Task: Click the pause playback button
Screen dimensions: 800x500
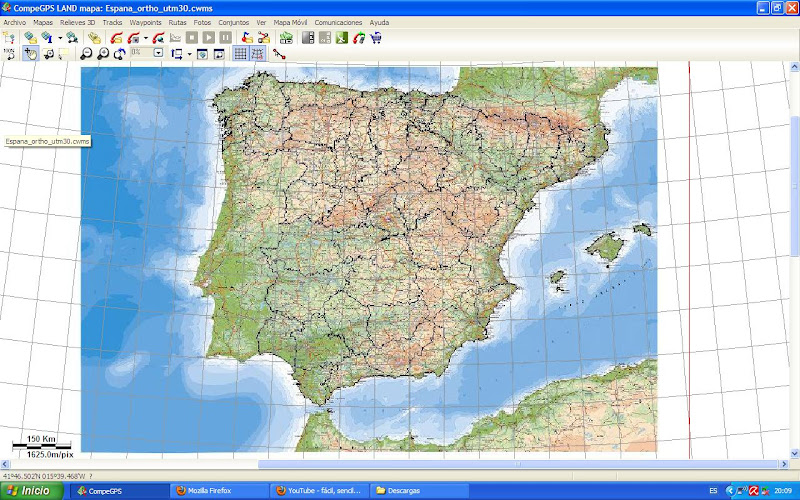Action: (x=226, y=37)
